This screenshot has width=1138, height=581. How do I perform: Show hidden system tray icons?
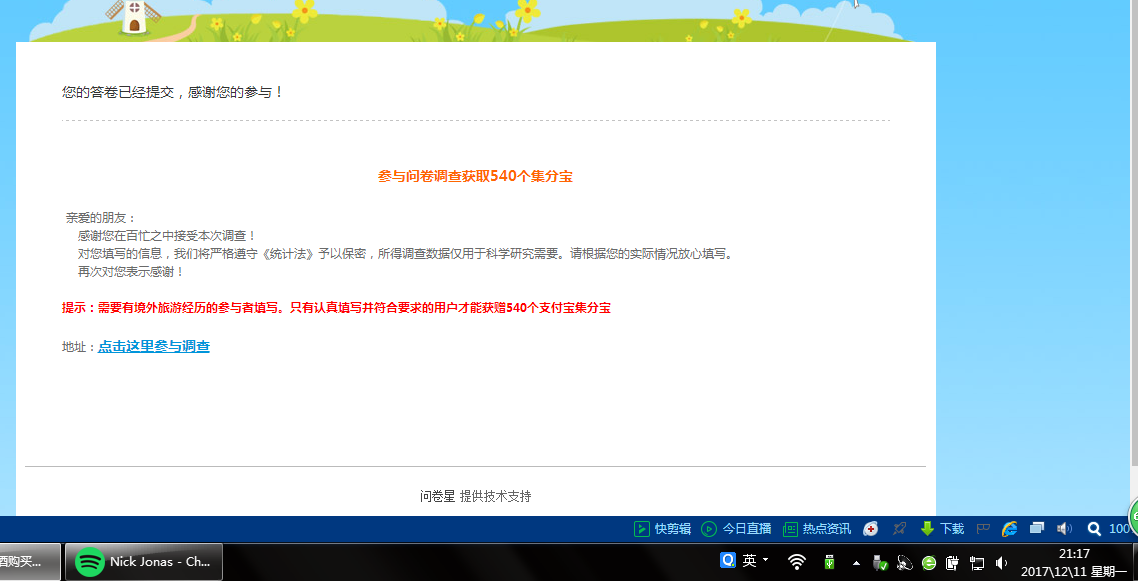856,563
